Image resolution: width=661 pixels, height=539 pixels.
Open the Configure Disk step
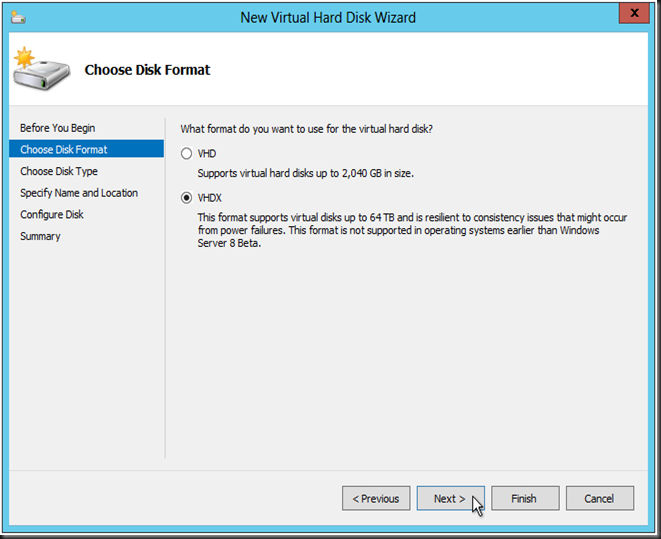click(x=52, y=214)
